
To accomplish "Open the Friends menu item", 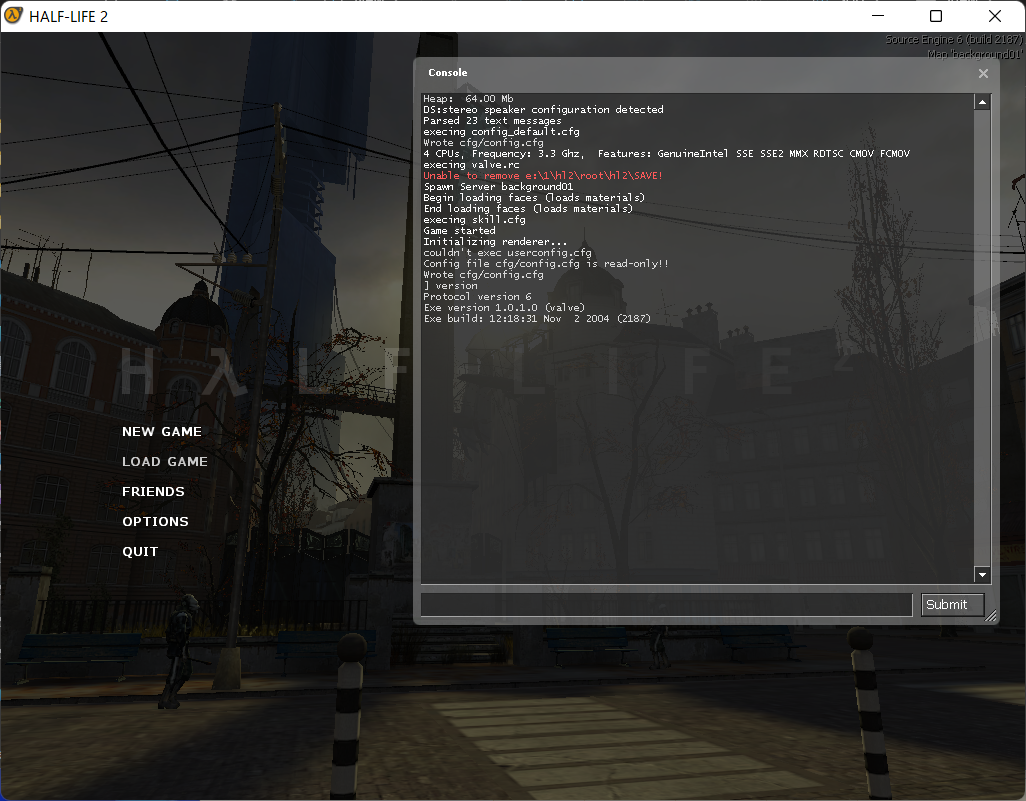I will tap(153, 492).
